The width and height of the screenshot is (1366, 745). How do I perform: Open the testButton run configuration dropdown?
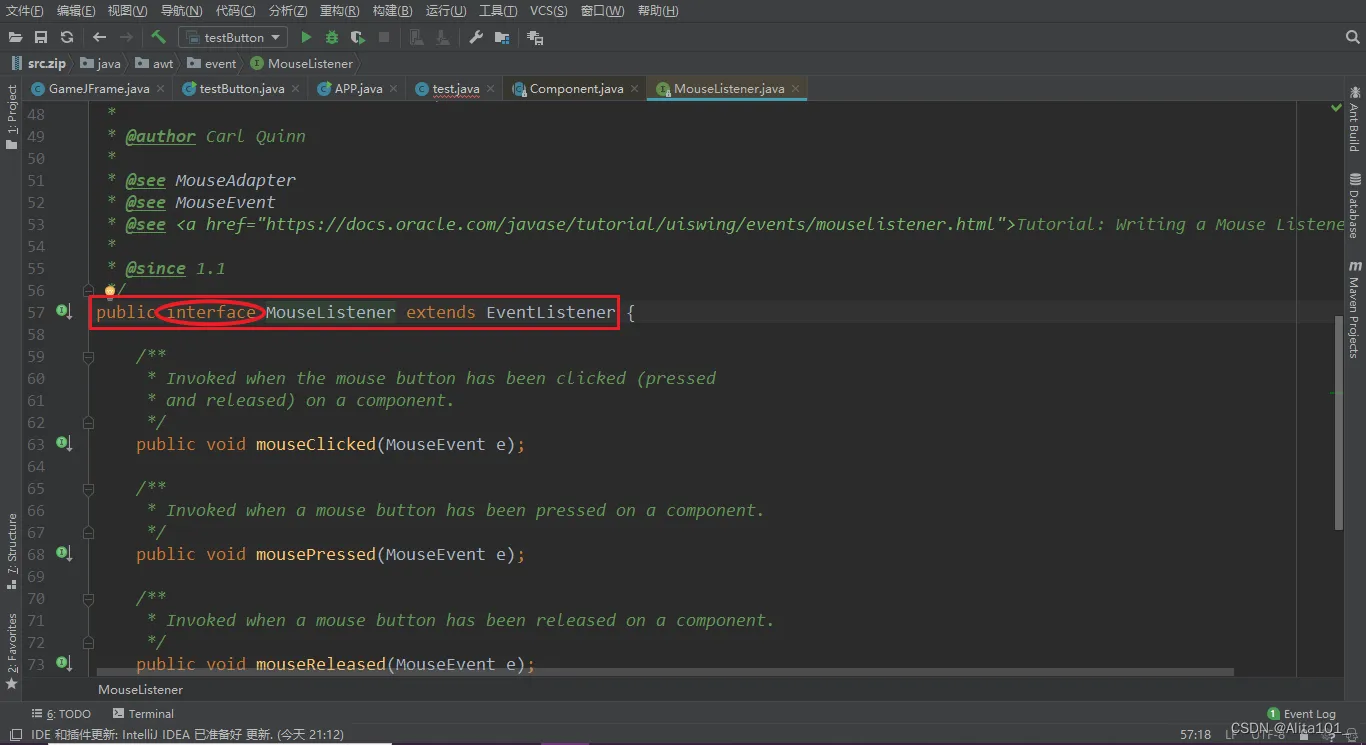click(x=233, y=37)
